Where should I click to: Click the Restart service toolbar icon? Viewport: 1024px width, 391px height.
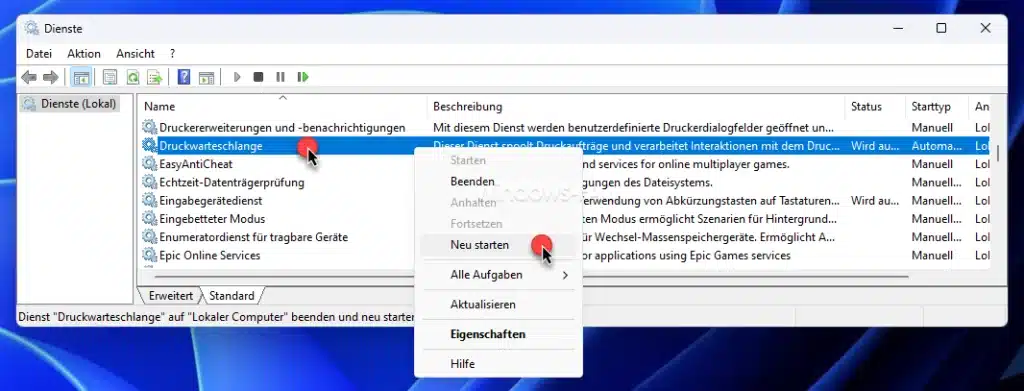point(302,77)
